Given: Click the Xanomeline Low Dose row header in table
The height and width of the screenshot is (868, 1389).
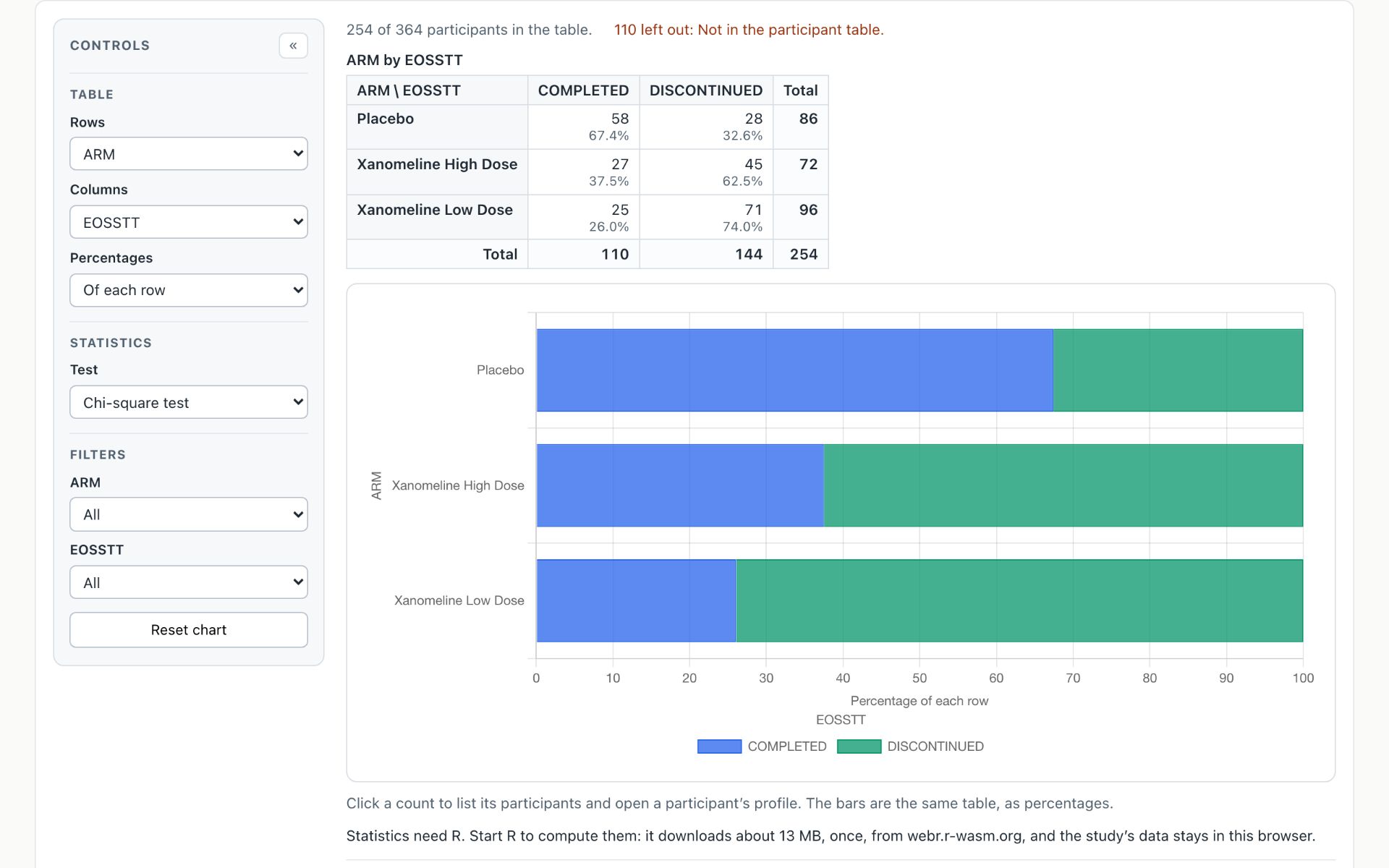Looking at the screenshot, I should (437, 217).
